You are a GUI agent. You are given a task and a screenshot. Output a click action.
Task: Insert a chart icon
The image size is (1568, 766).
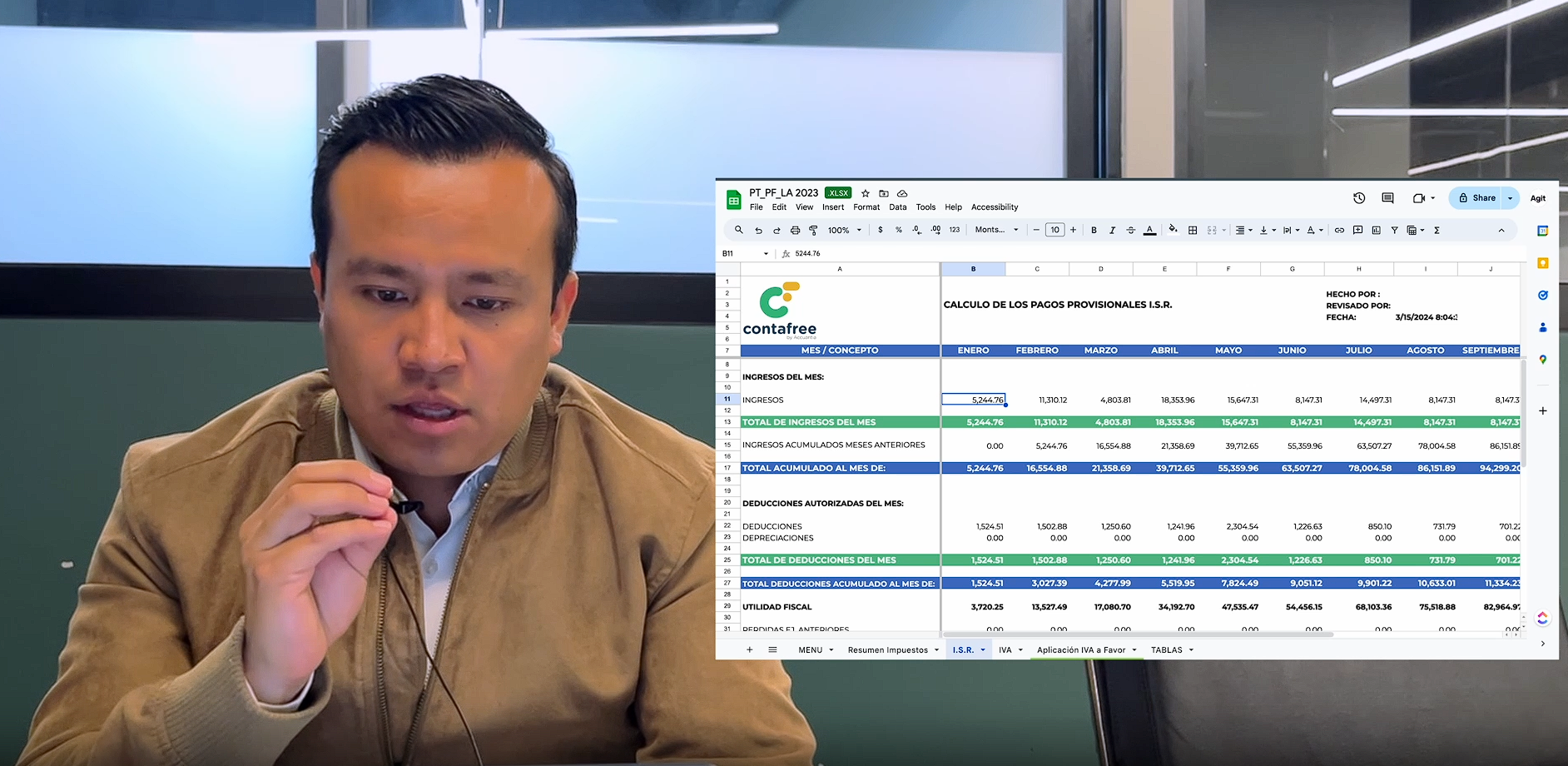click(x=1376, y=231)
